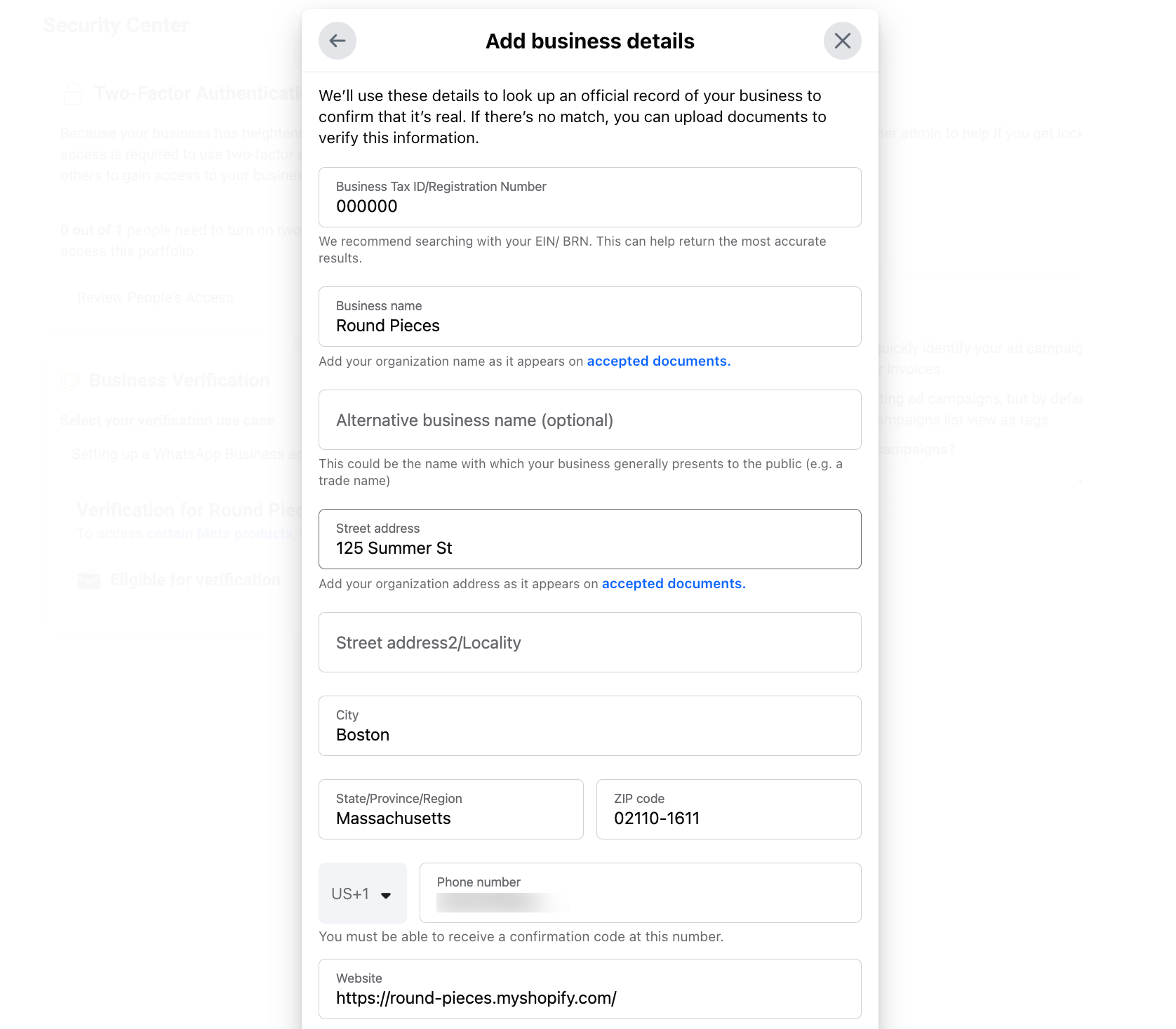1176x1029 pixels.
Task: Close the Add business details dialog
Action: [842, 41]
